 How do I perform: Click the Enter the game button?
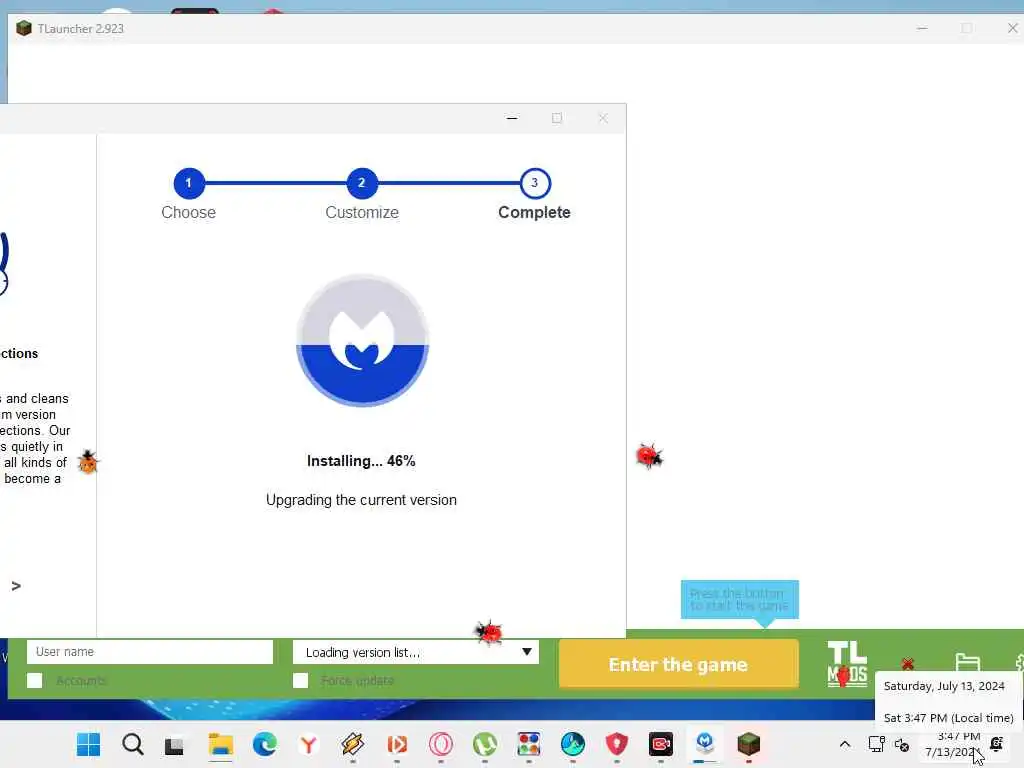679,664
